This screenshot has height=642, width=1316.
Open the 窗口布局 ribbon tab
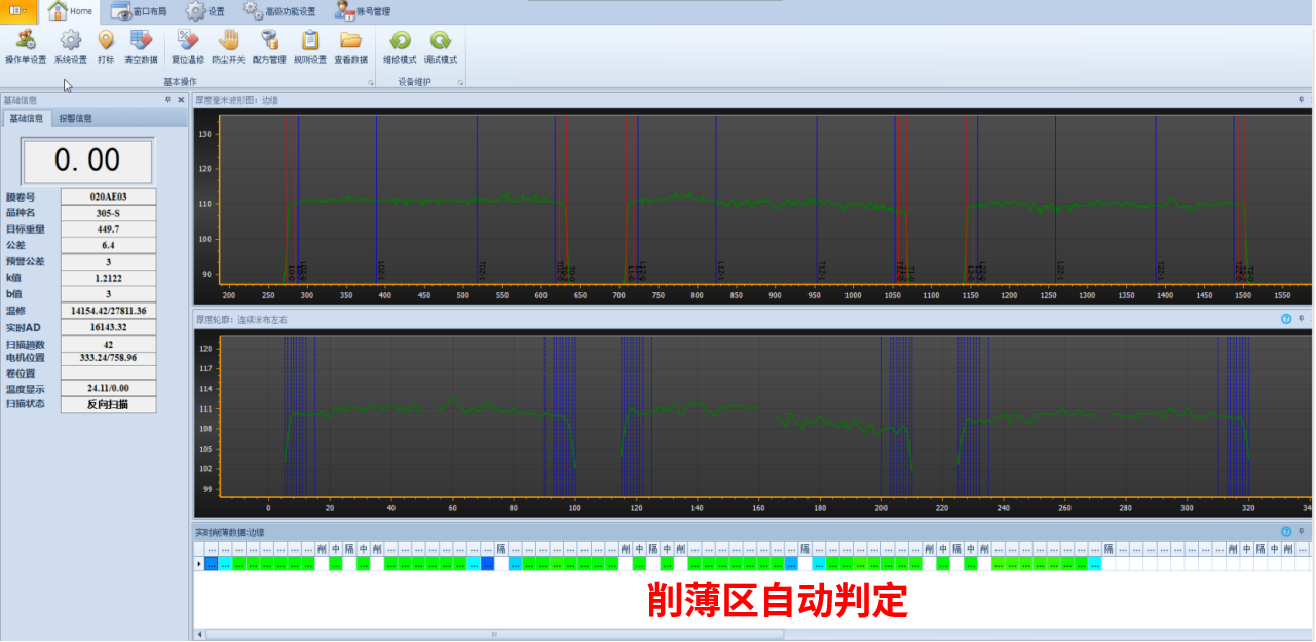pos(139,11)
